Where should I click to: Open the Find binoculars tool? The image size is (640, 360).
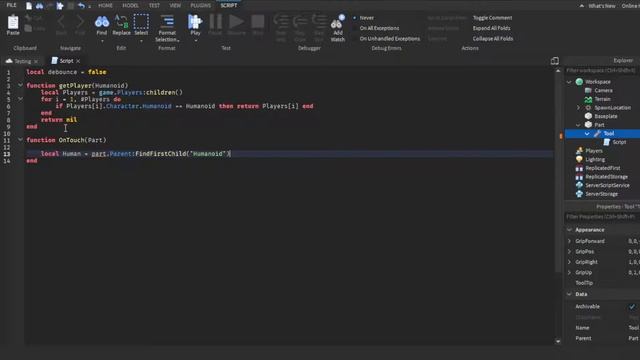pyautogui.click(x=102, y=22)
